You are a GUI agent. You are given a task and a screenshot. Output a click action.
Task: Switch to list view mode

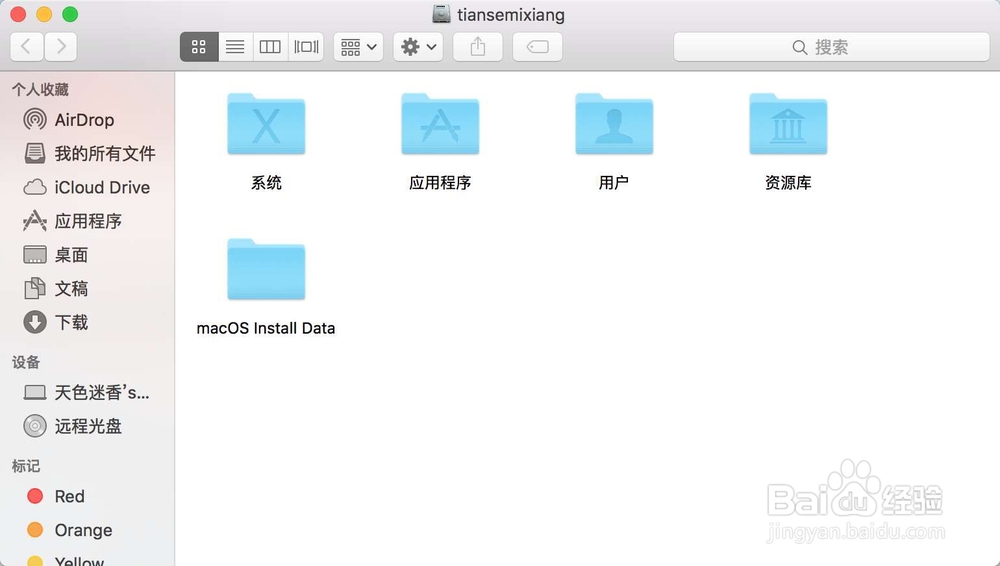[235, 47]
